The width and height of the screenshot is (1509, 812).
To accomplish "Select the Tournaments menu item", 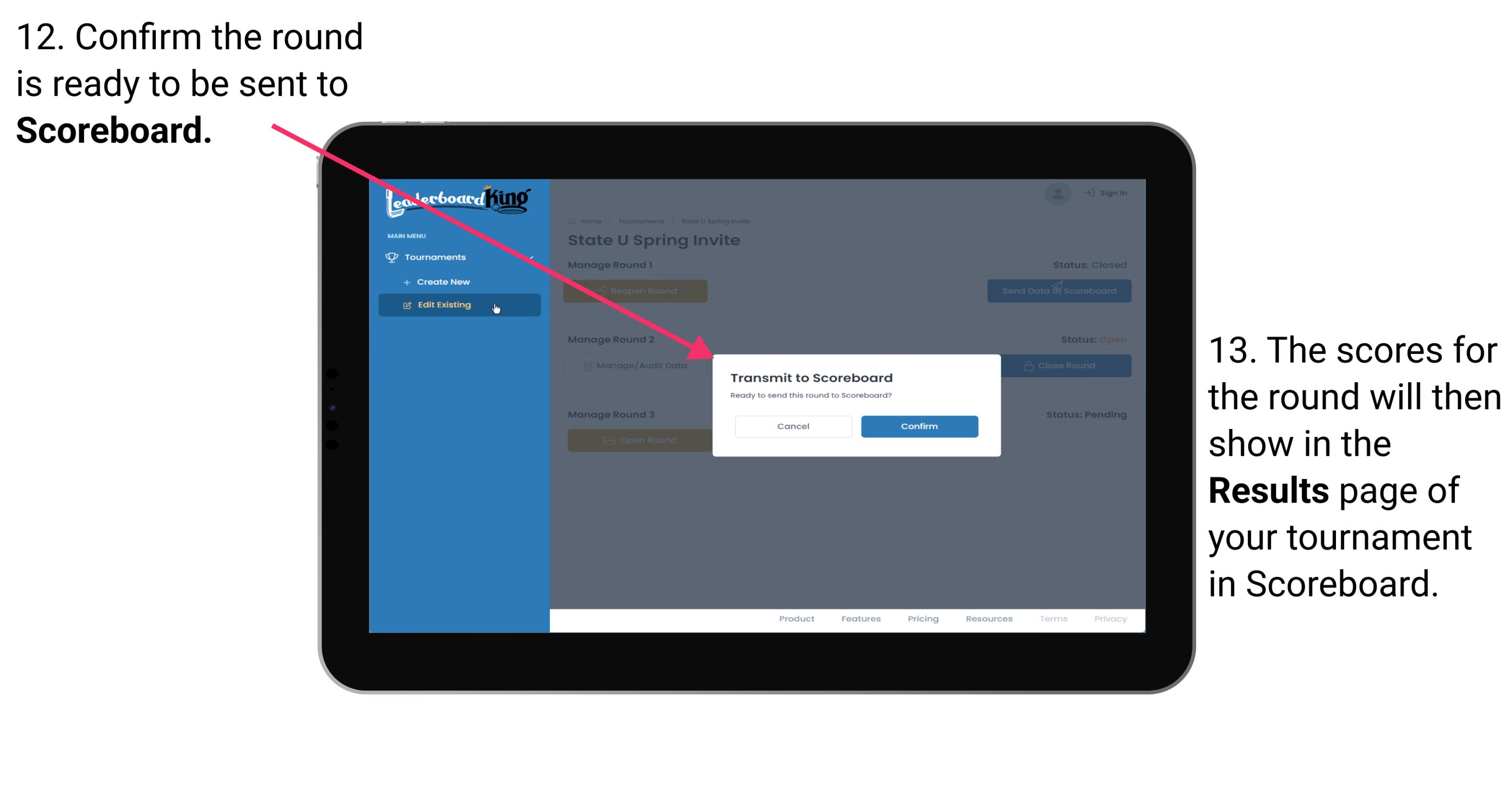I will pos(436,257).
